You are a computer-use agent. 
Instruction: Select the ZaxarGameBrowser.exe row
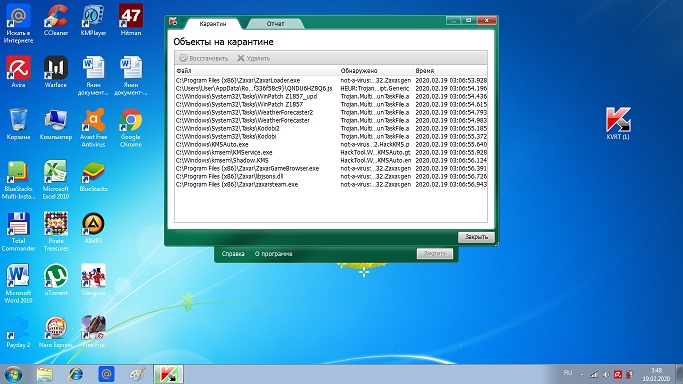coord(331,168)
